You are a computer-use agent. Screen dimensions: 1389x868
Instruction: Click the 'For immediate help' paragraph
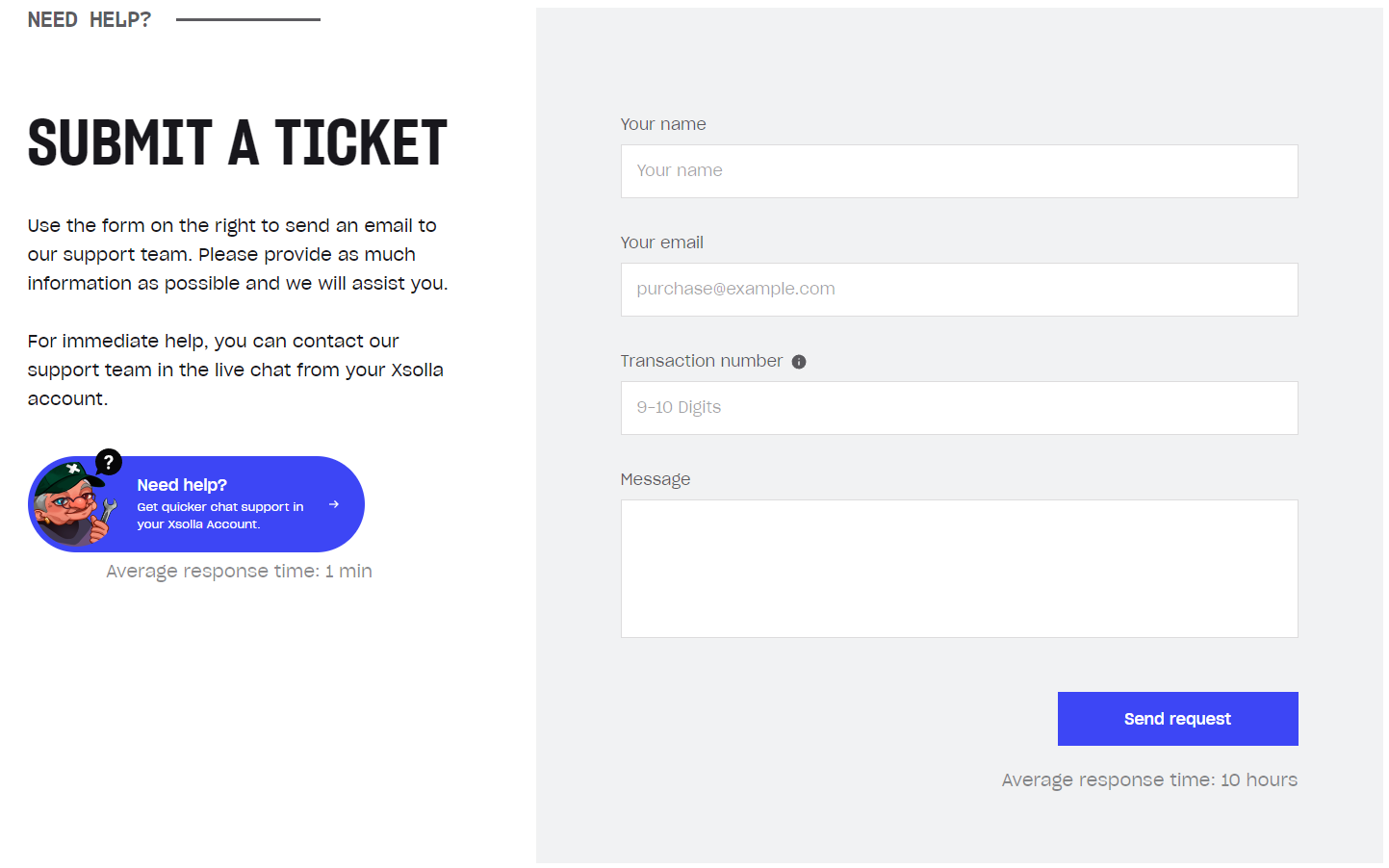(235, 370)
